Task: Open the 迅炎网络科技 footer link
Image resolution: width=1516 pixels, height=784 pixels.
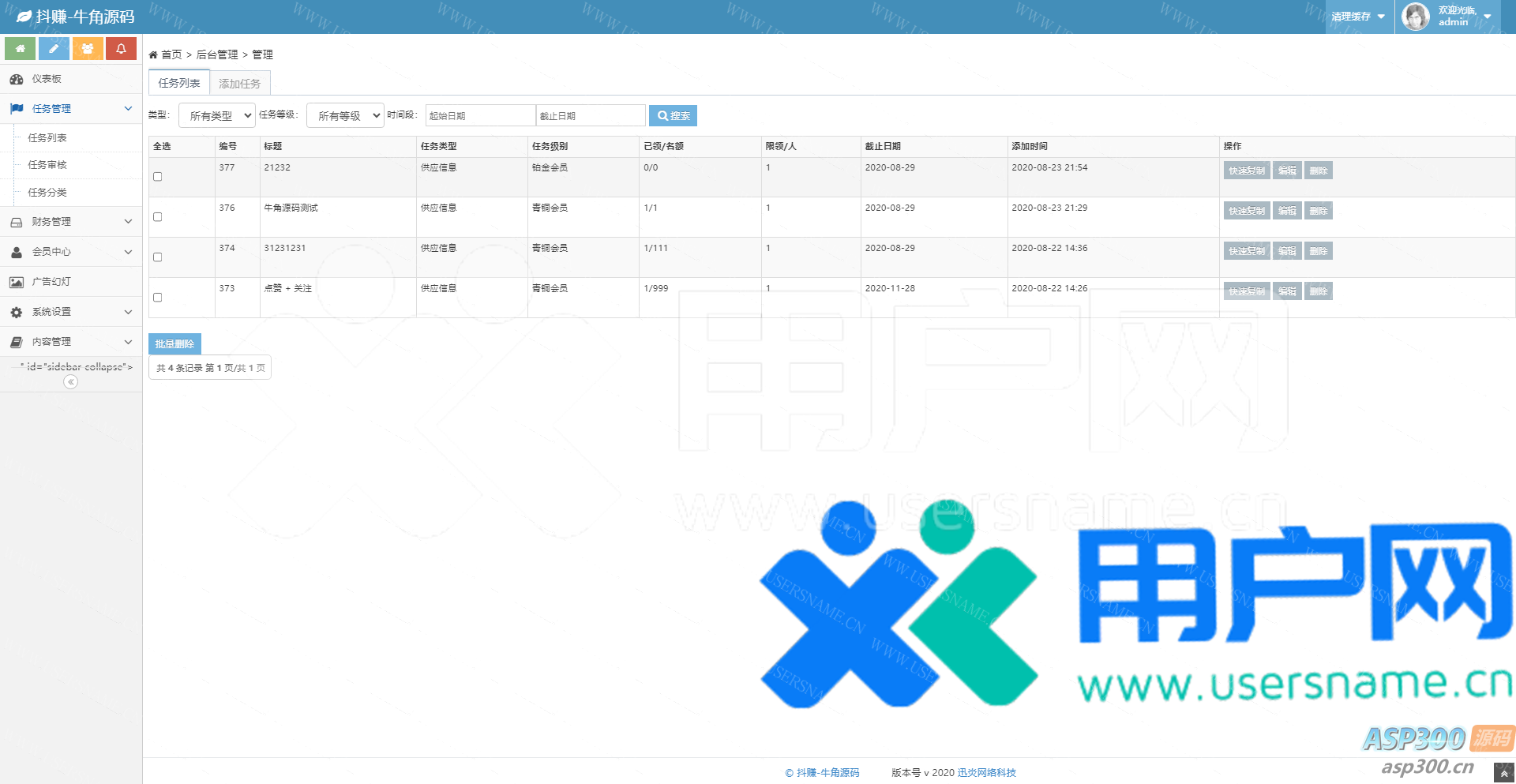Action: coord(987,773)
